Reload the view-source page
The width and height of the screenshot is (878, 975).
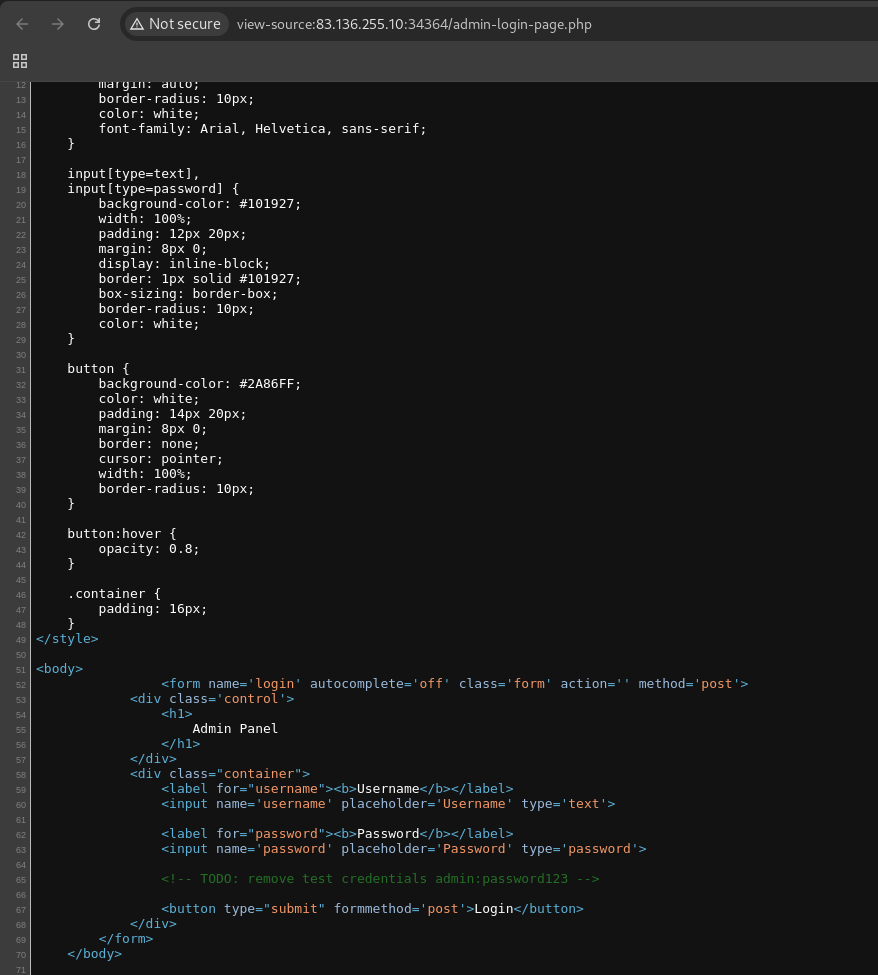(x=94, y=24)
